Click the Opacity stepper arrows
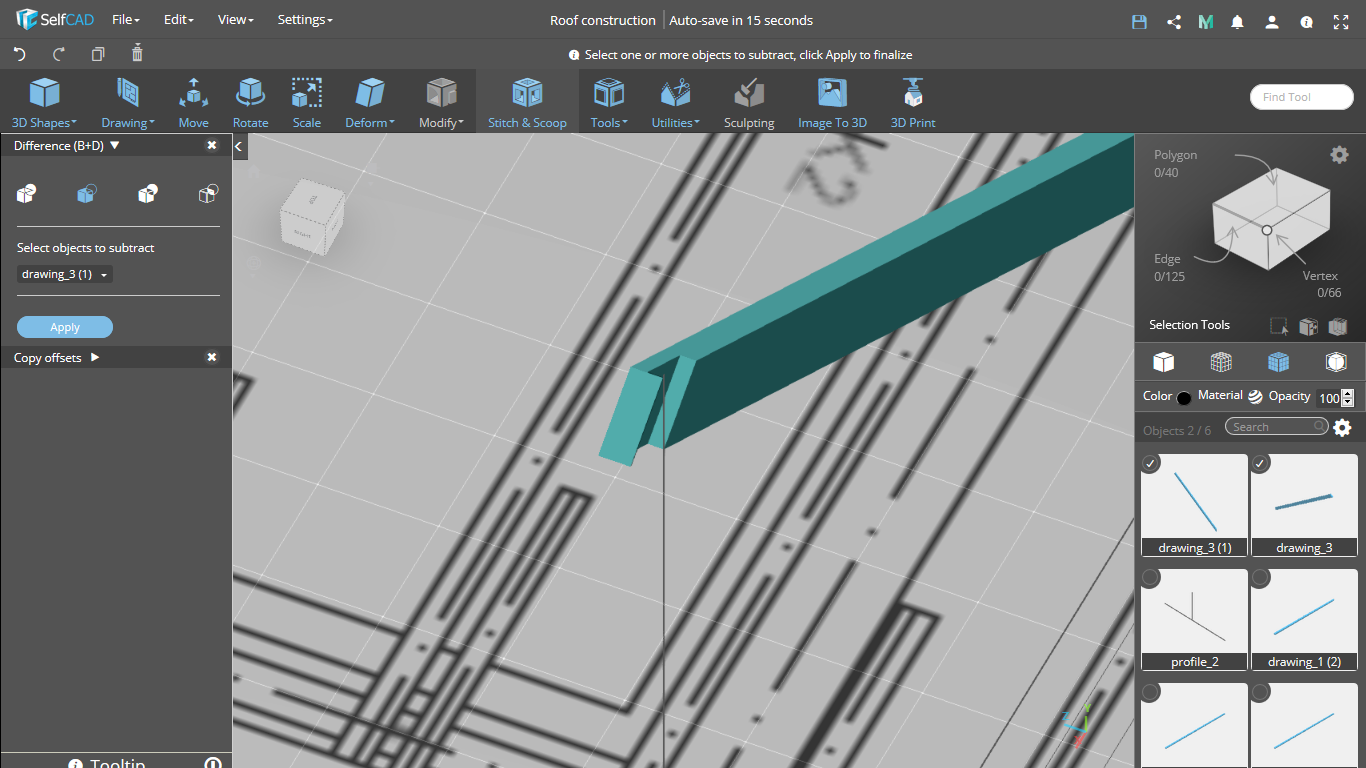The image size is (1366, 768). tap(1347, 398)
